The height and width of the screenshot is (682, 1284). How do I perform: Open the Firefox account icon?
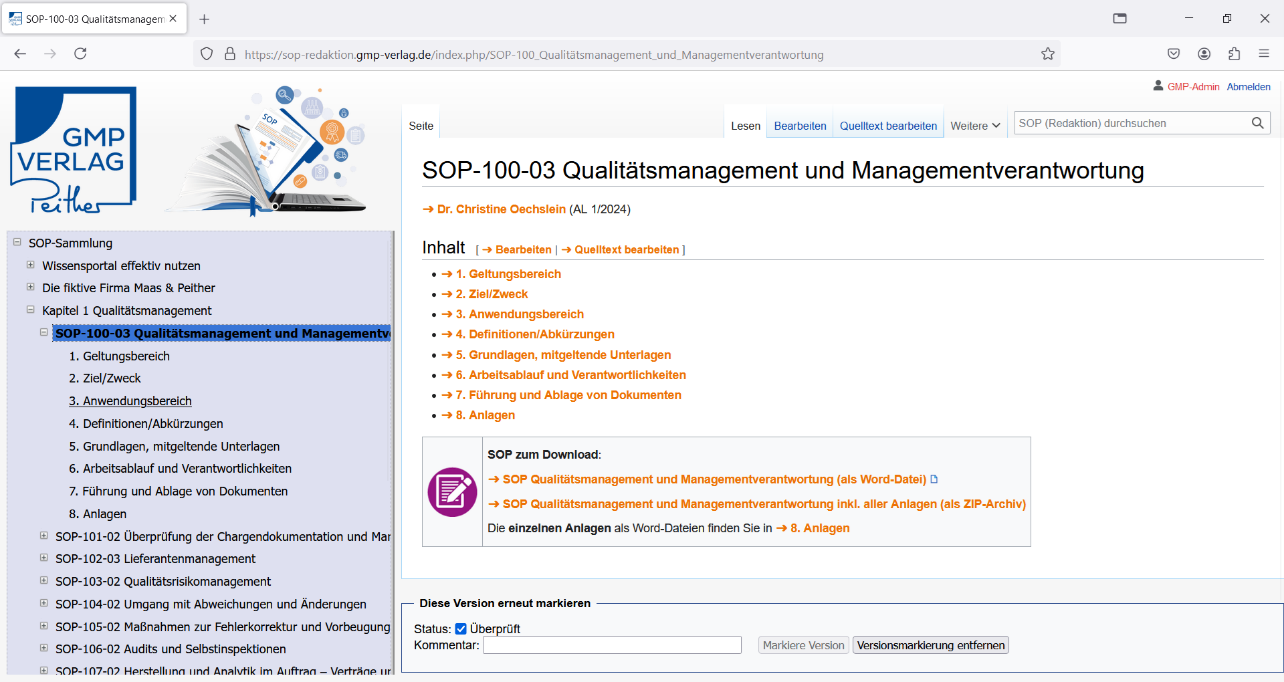(1204, 54)
